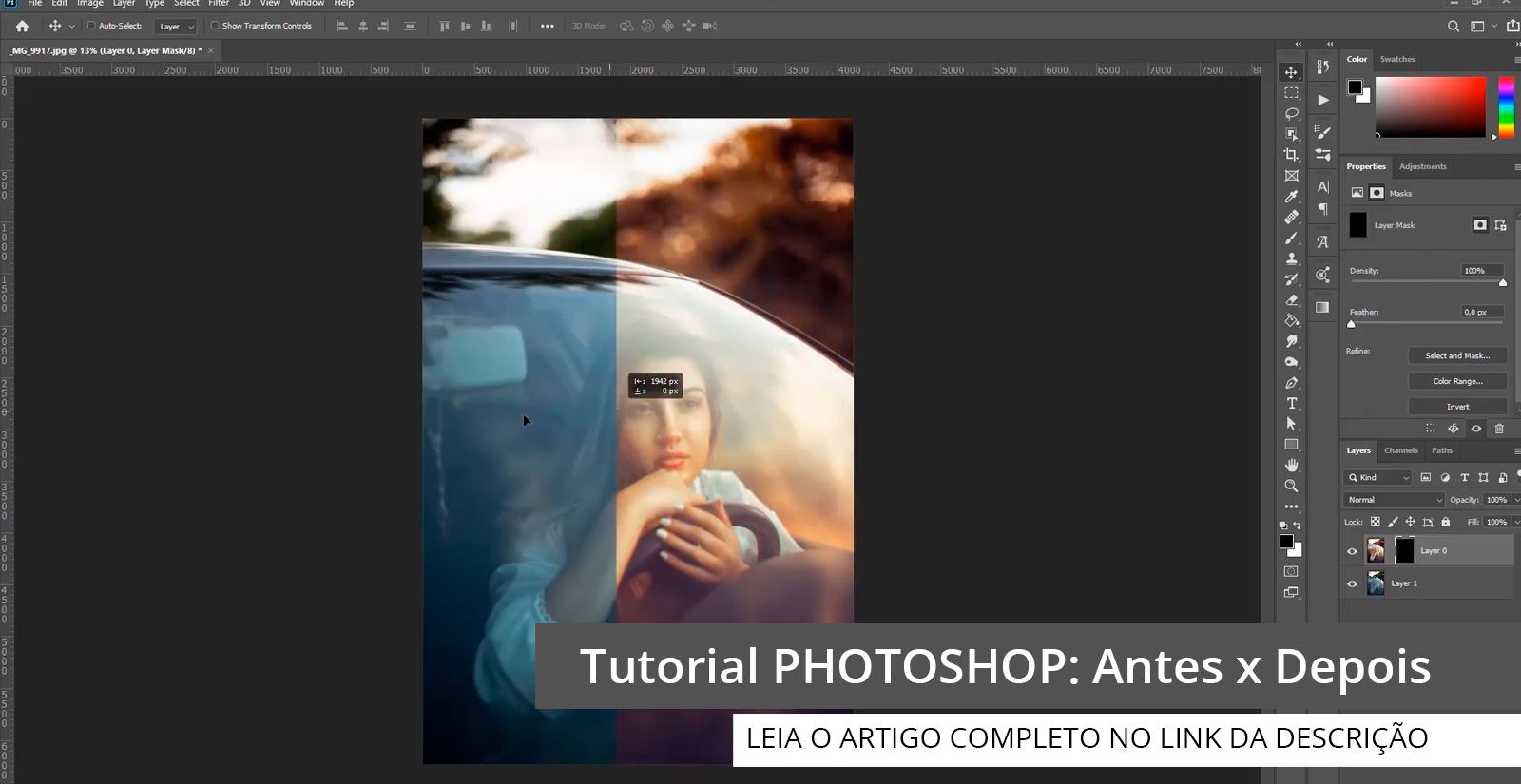Delete mask with Properties trash icon
This screenshot has width=1521, height=784.
pyautogui.click(x=1499, y=429)
